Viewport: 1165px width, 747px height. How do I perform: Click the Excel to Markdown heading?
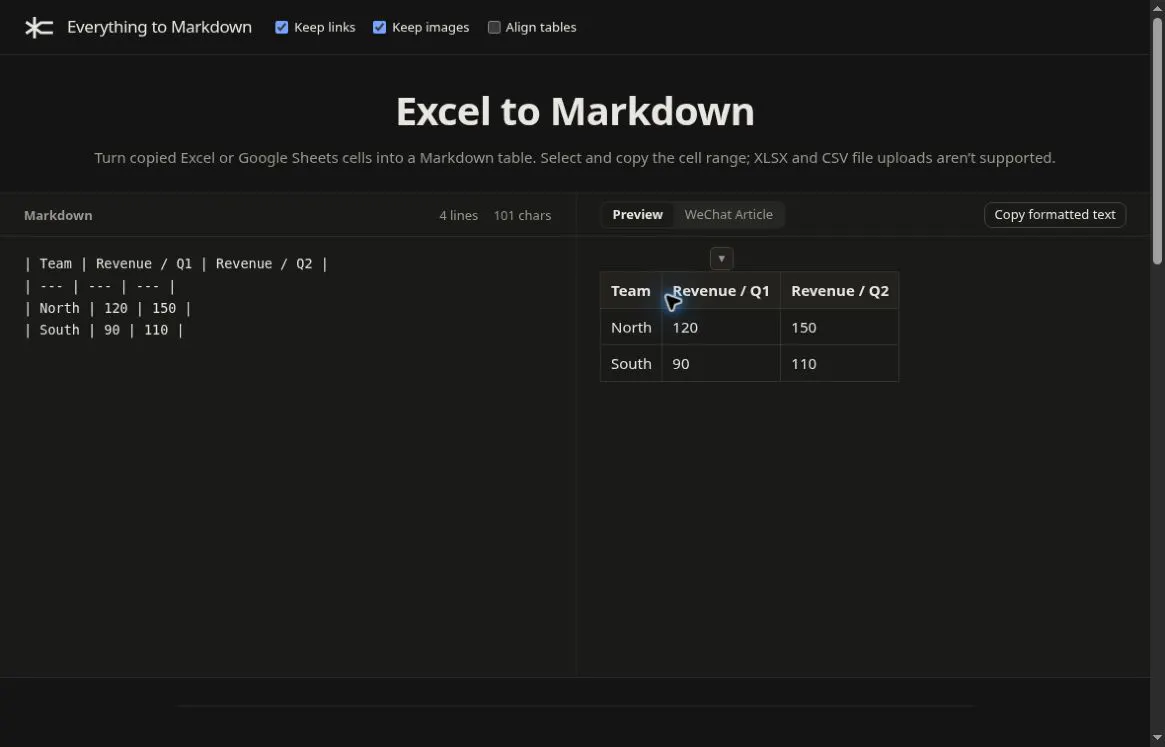point(575,111)
